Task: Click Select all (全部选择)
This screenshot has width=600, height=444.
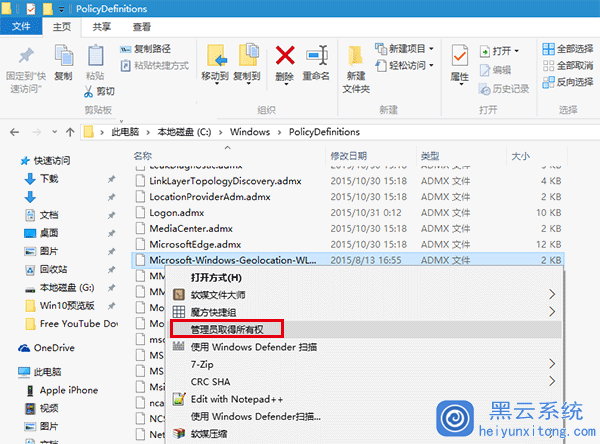Action: click(x=568, y=49)
